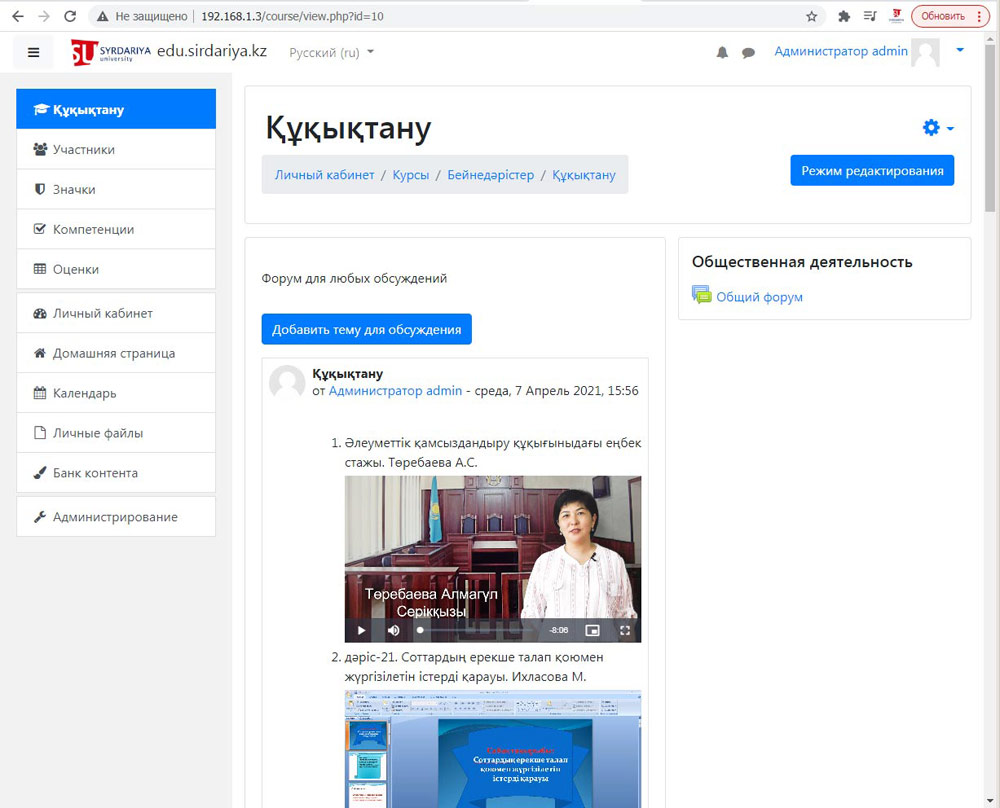Click the second lecture presentation thumbnail

tap(493, 748)
